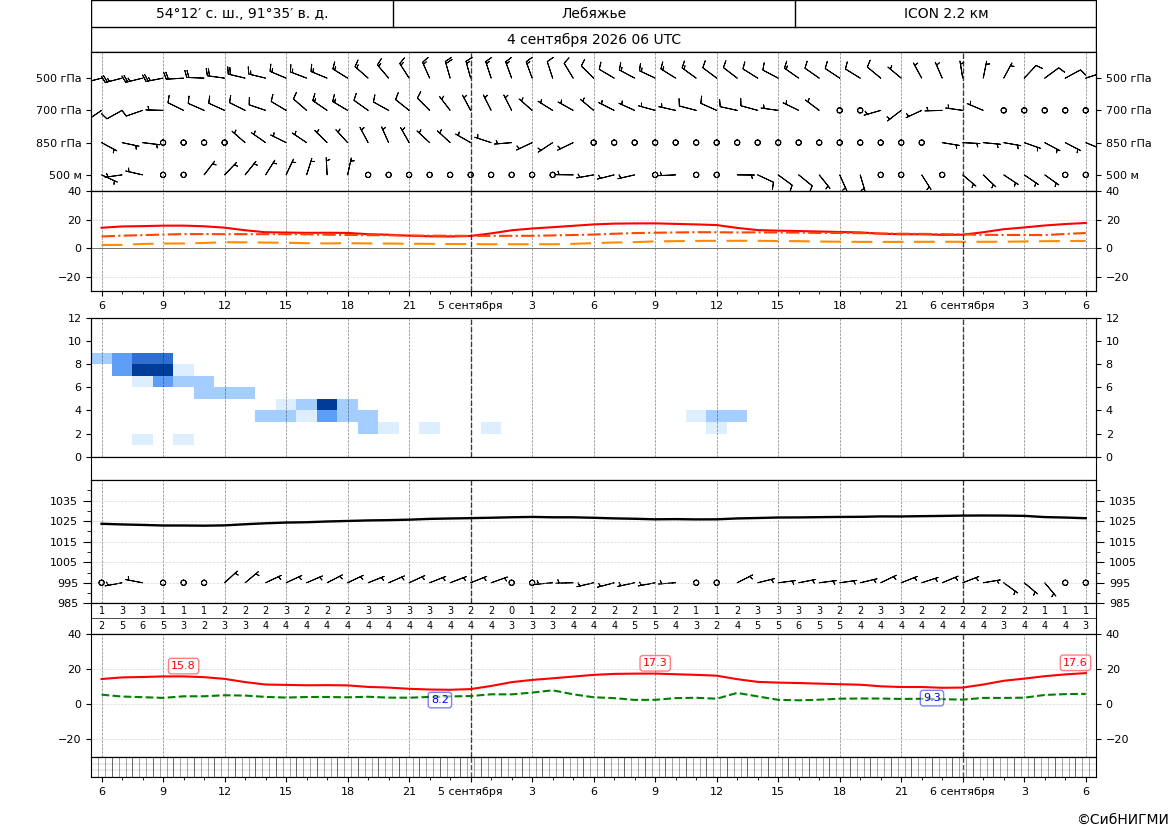Viewport: 1169px width, 827px height.
Task: Click the red 15.8 maximum temperature label
Action: 183,665
